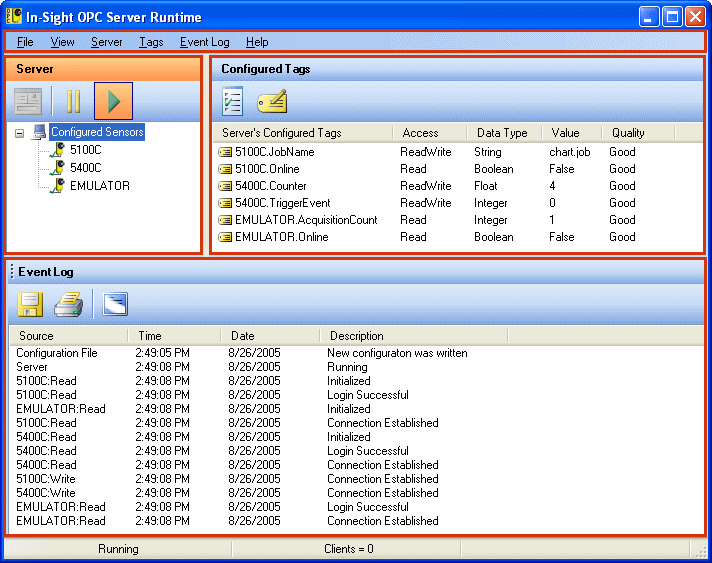
Task: Select the EMULATOR.AcquisitionCount tag row
Action: coord(305,220)
